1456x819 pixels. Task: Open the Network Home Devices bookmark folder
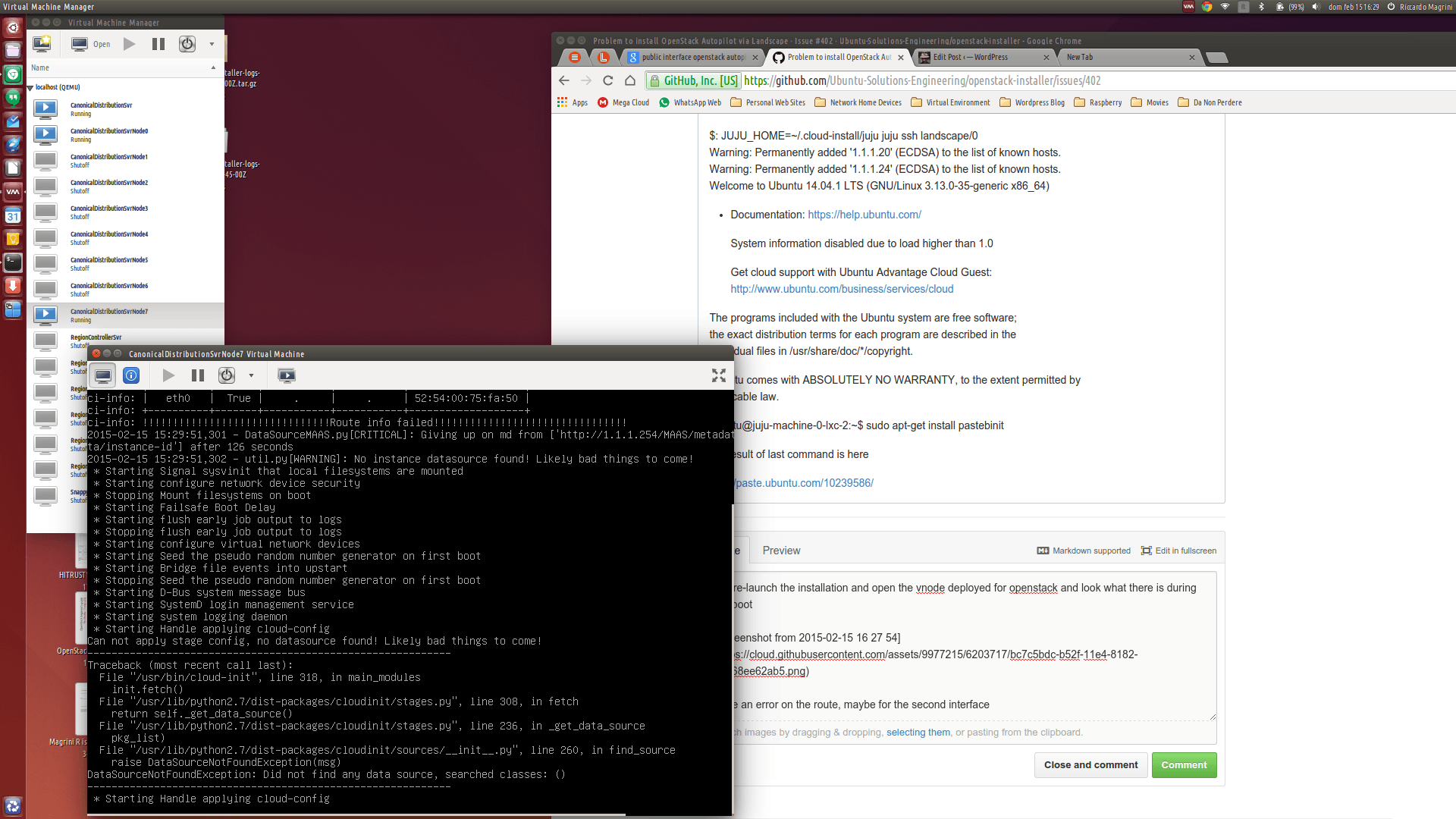pyautogui.click(x=858, y=102)
